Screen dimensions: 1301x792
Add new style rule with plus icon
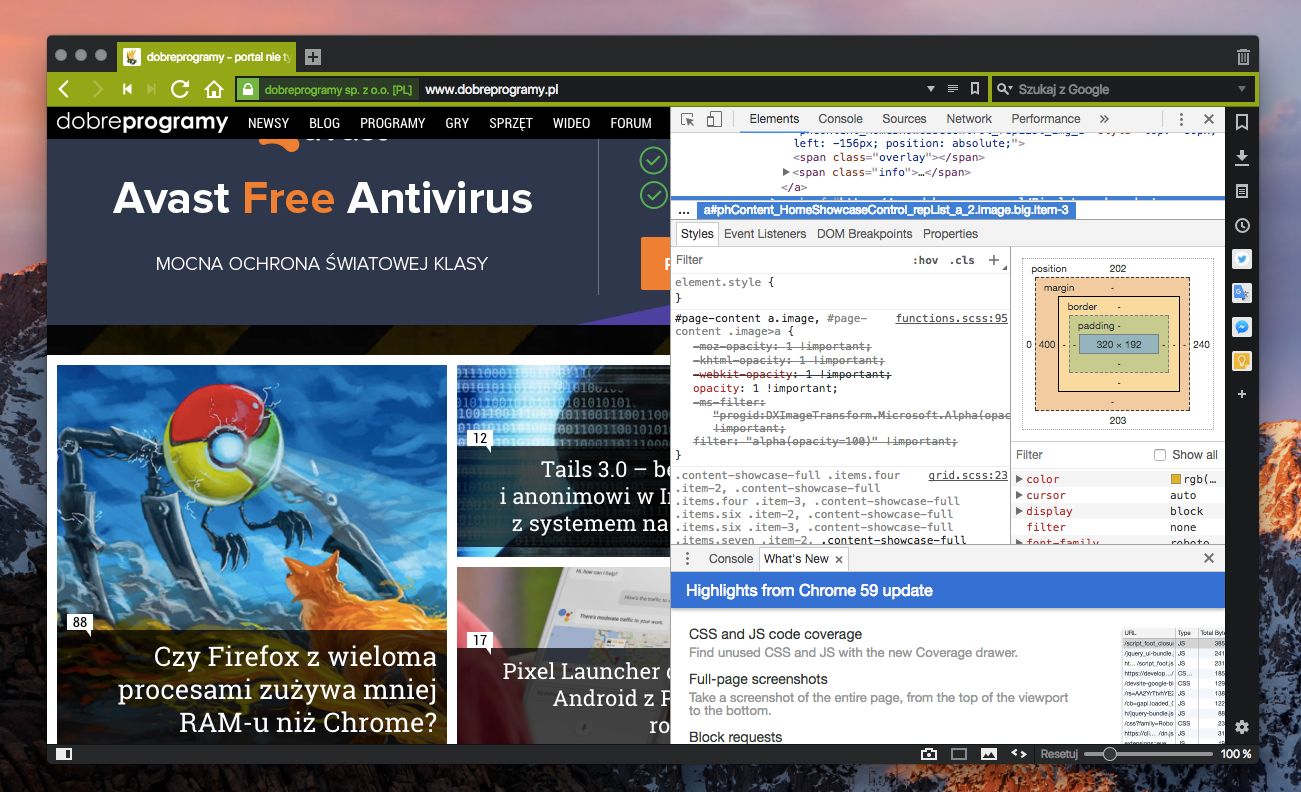993,260
